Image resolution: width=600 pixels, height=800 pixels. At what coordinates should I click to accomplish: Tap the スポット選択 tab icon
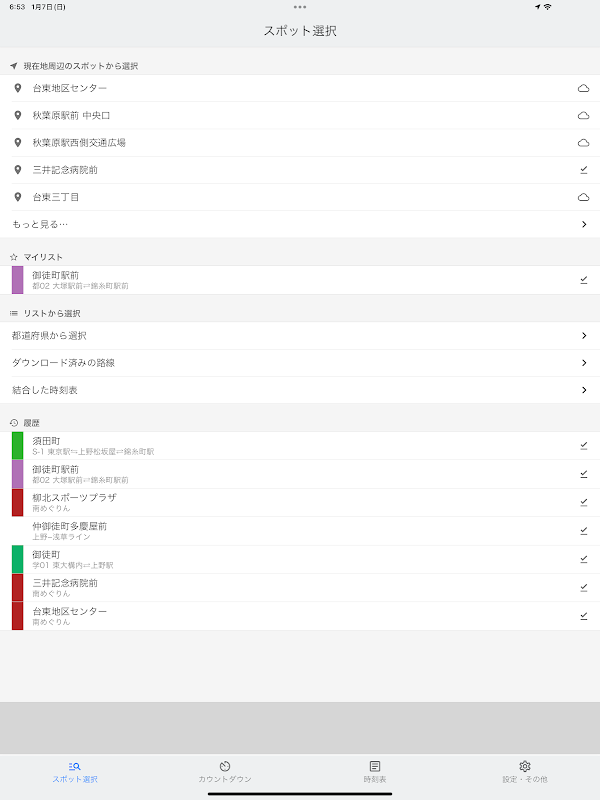click(x=75, y=766)
